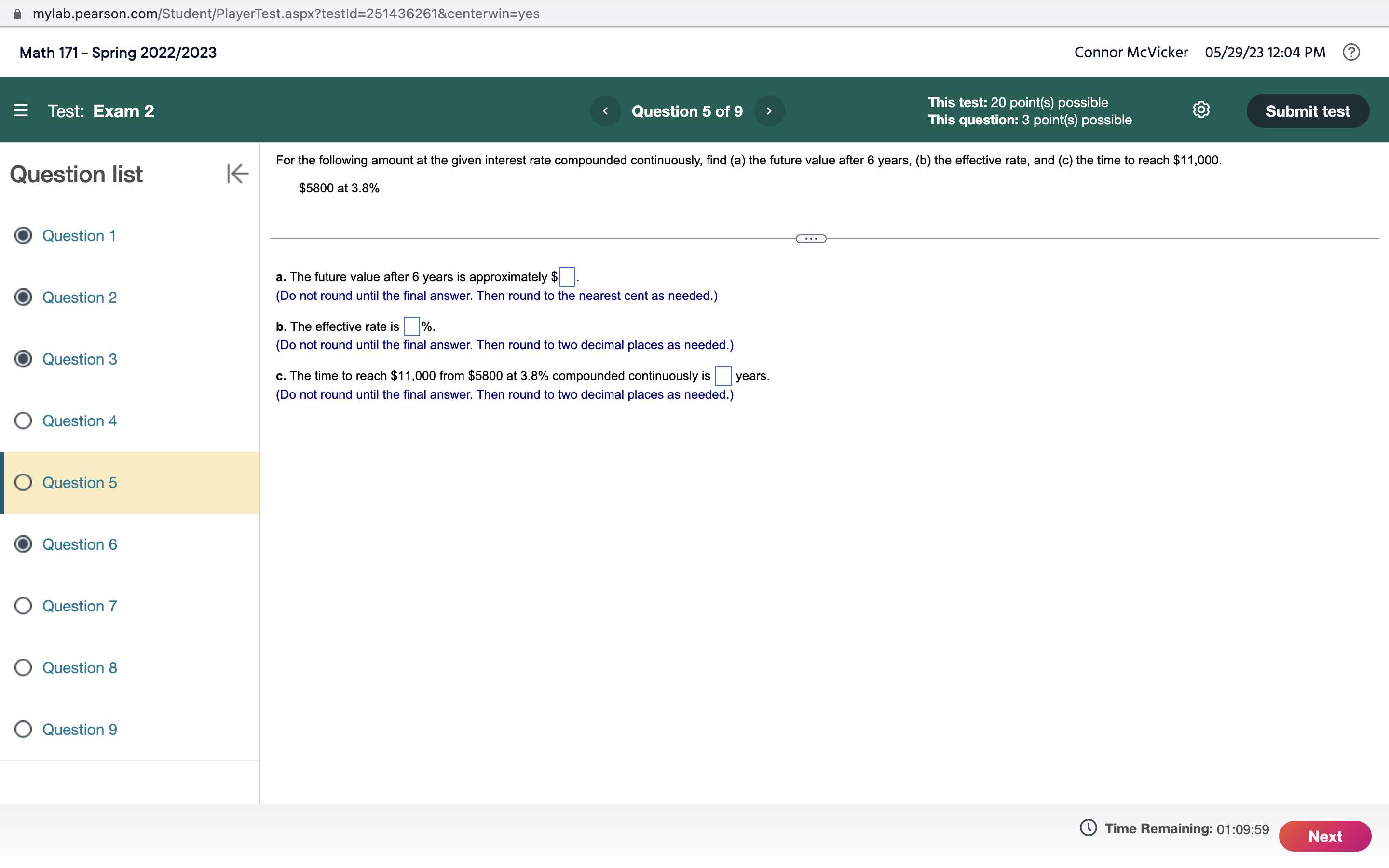1389x868 pixels.
Task: Click the future value answer input box
Action: pos(567,276)
